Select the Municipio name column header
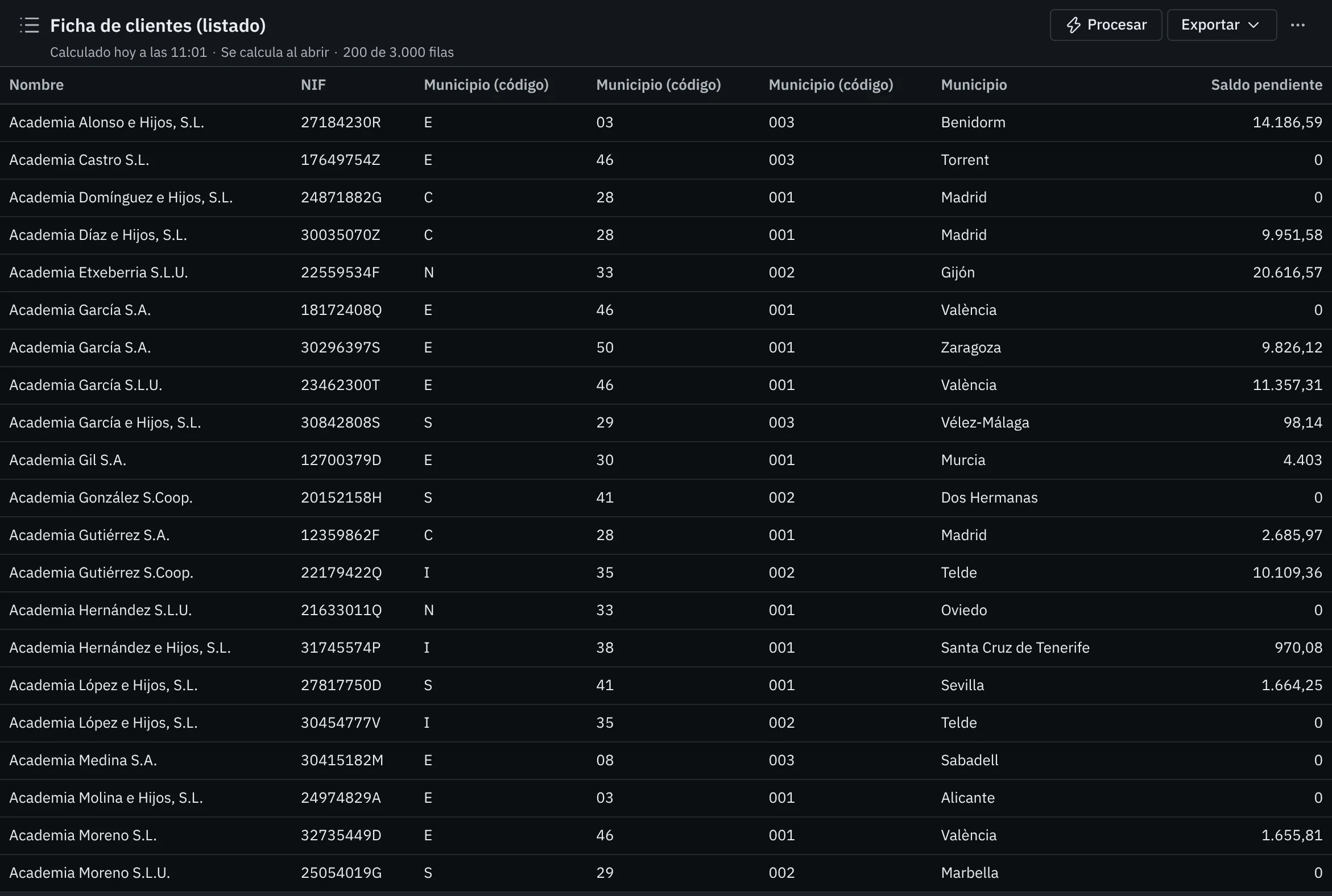This screenshot has height=896, width=1332. (974, 85)
